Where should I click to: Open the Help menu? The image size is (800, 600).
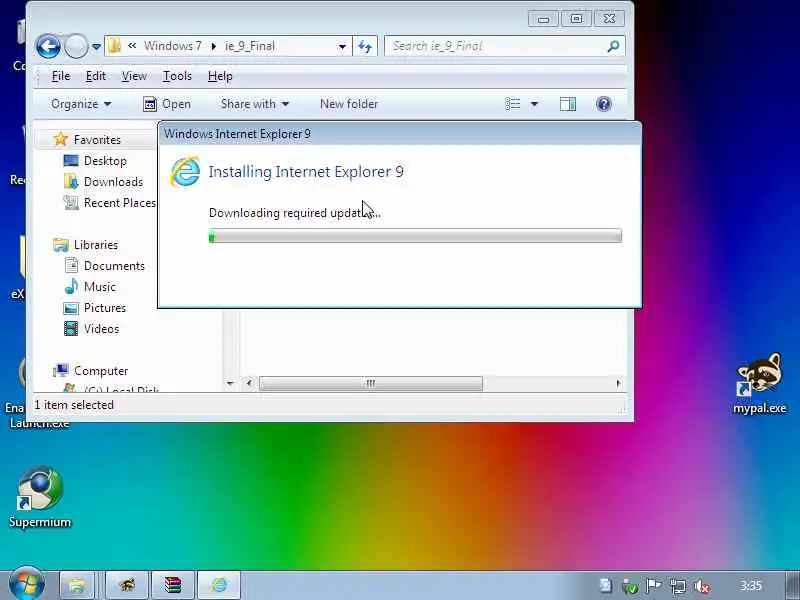(220, 76)
